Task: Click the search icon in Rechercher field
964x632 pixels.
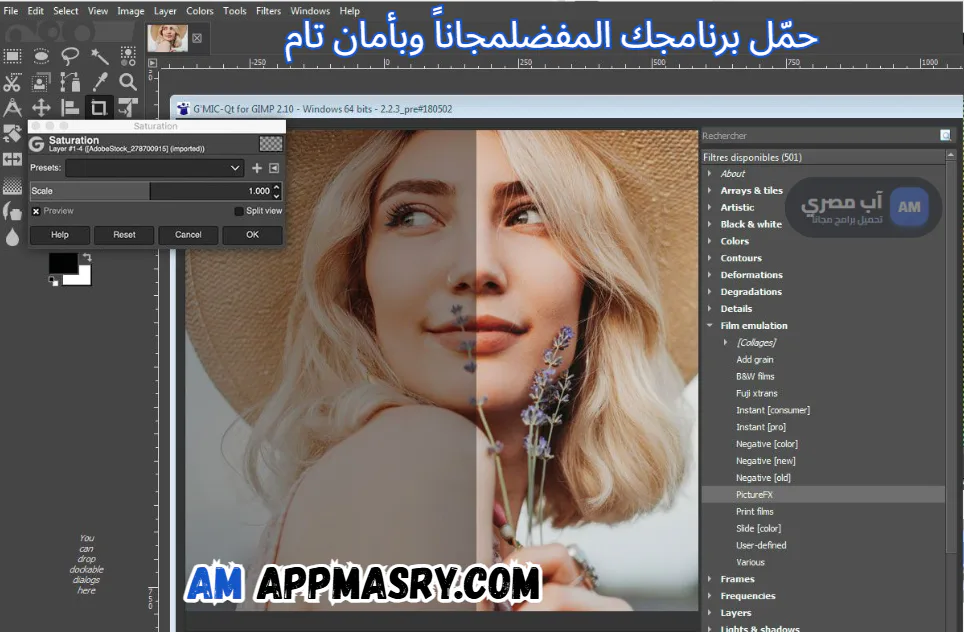Action: [946, 135]
